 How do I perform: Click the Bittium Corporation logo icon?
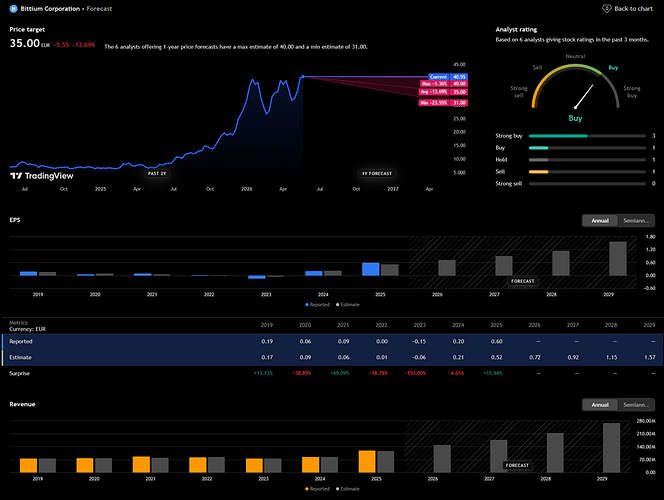pos(14,8)
